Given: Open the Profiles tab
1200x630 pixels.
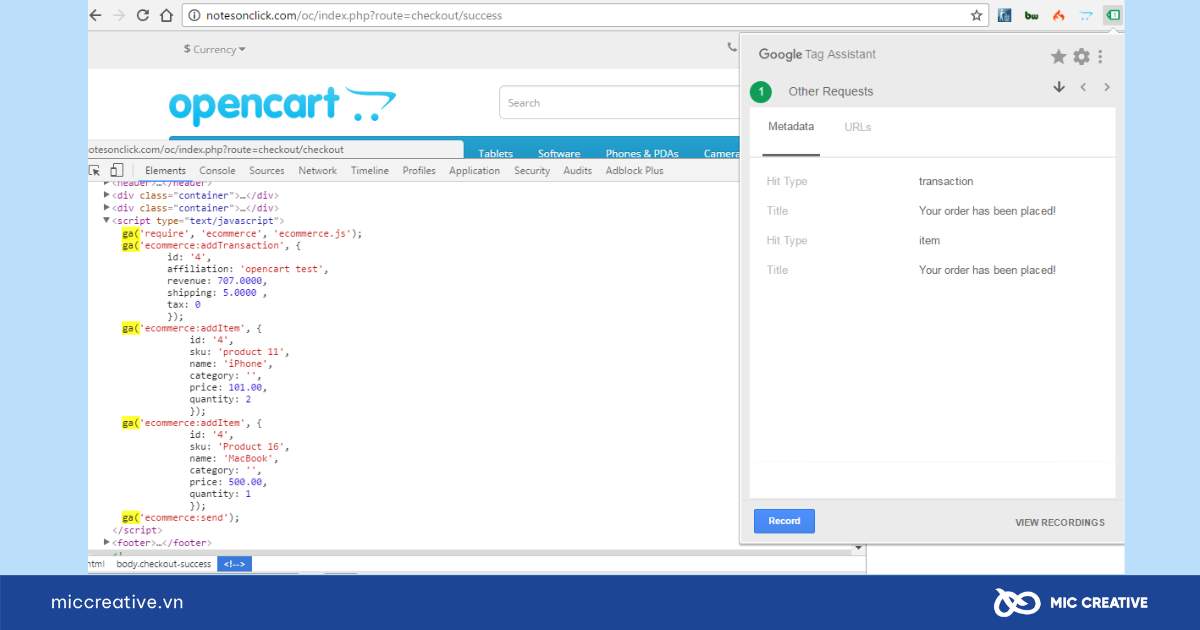Looking at the screenshot, I should tap(419, 171).
